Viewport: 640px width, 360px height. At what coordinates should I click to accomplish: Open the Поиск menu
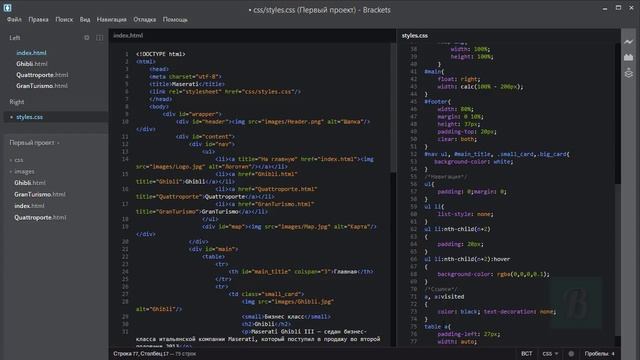coord(64,20)
